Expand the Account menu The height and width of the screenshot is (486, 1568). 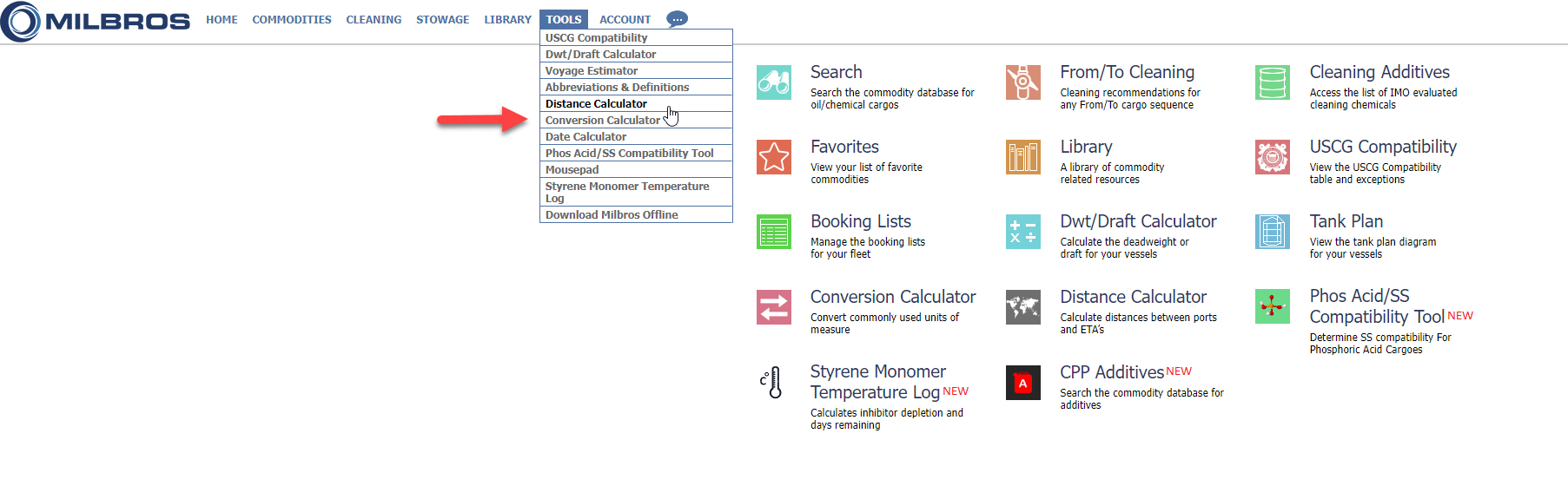[x=625, y=19]
